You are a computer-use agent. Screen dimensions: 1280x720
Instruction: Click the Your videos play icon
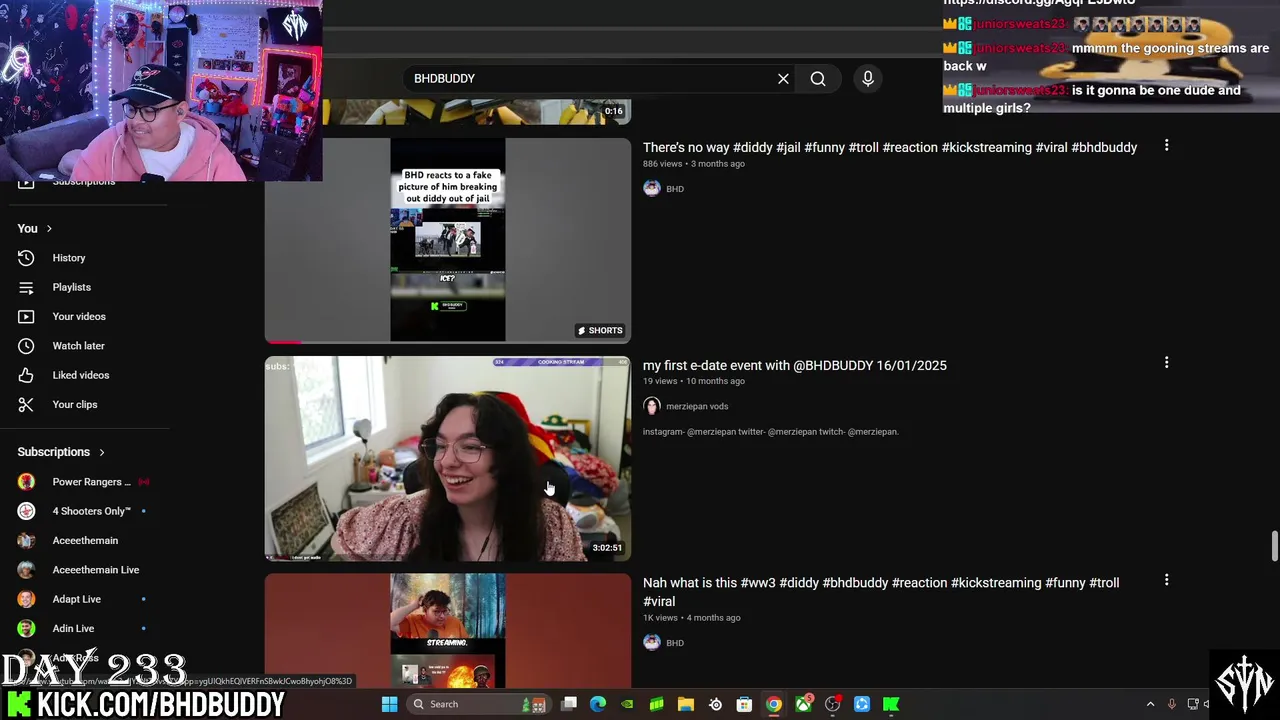point(26,316)
